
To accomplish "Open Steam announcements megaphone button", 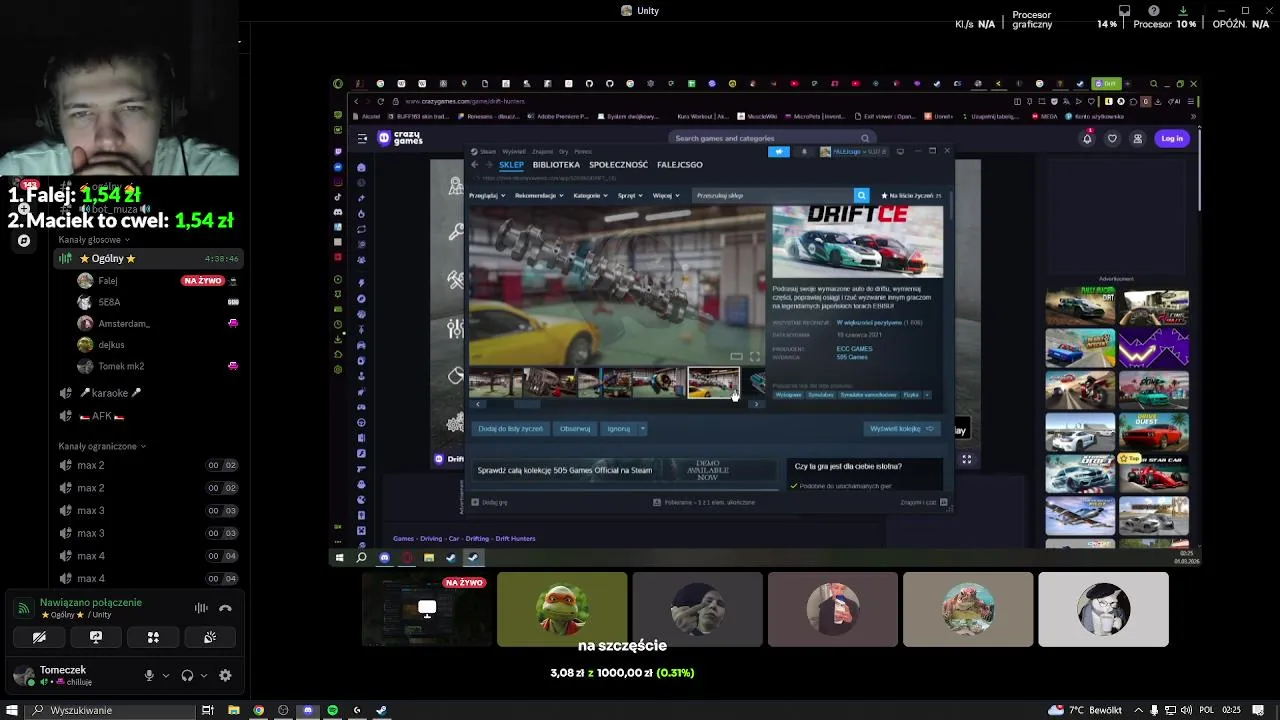I will (779, 152).
